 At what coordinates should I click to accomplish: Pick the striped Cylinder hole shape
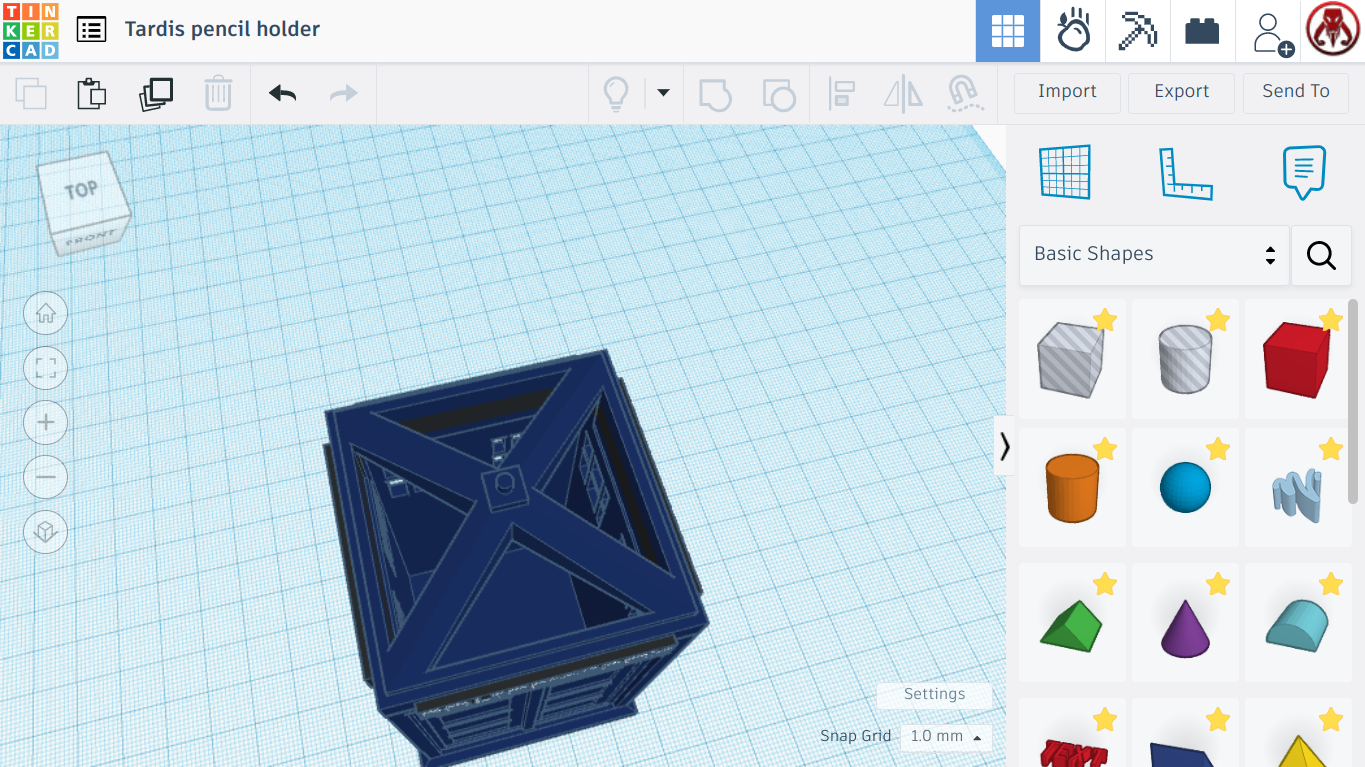[1185, 359]
